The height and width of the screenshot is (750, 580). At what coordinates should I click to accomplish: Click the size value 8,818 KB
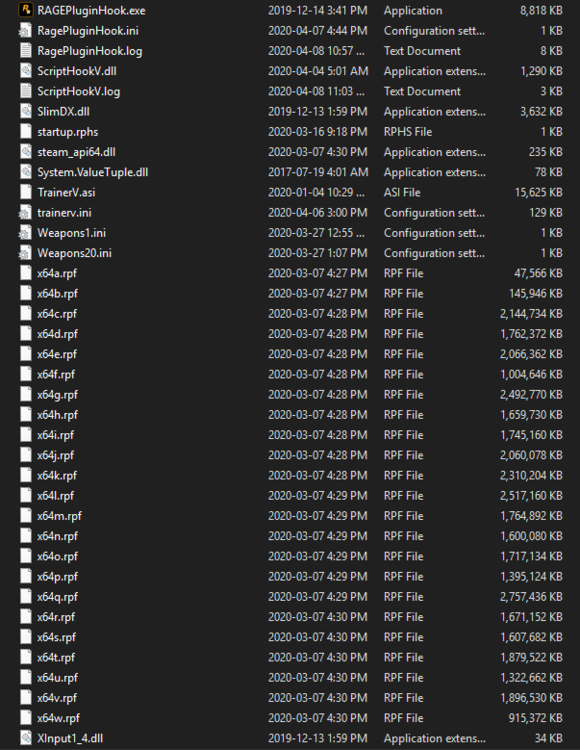pyautogui.click(x=541, y=11)
